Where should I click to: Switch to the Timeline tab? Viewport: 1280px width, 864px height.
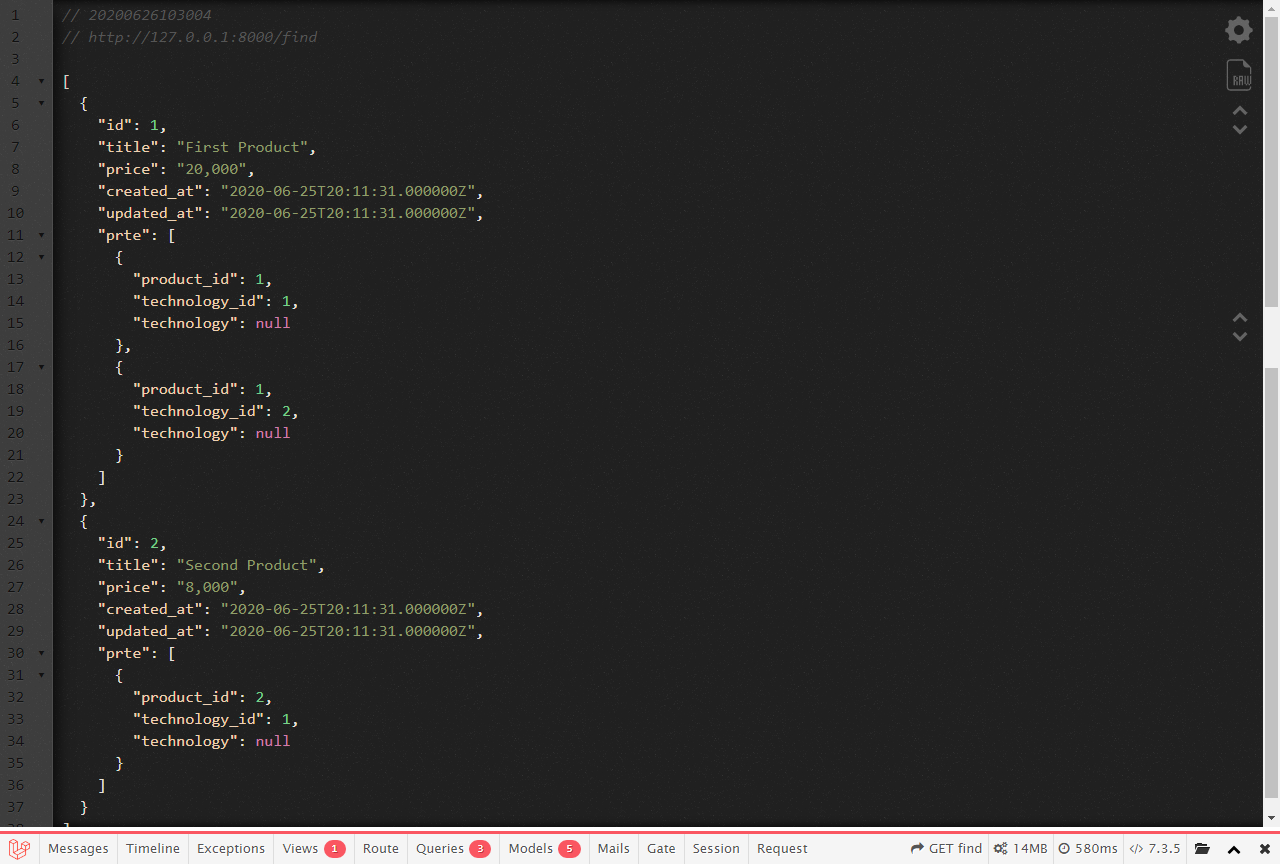153,849
